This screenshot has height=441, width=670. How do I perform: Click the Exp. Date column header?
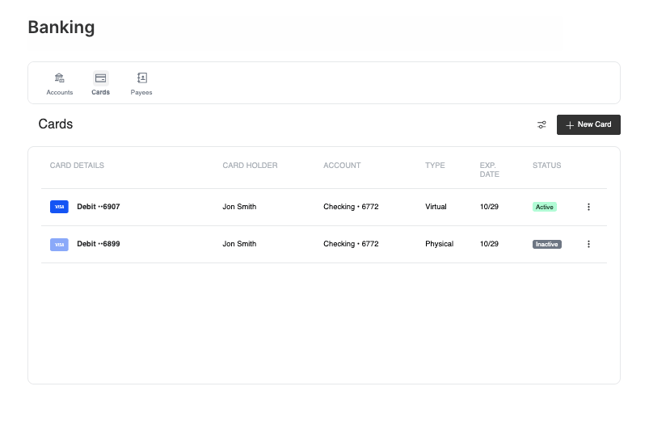[488, 170]
